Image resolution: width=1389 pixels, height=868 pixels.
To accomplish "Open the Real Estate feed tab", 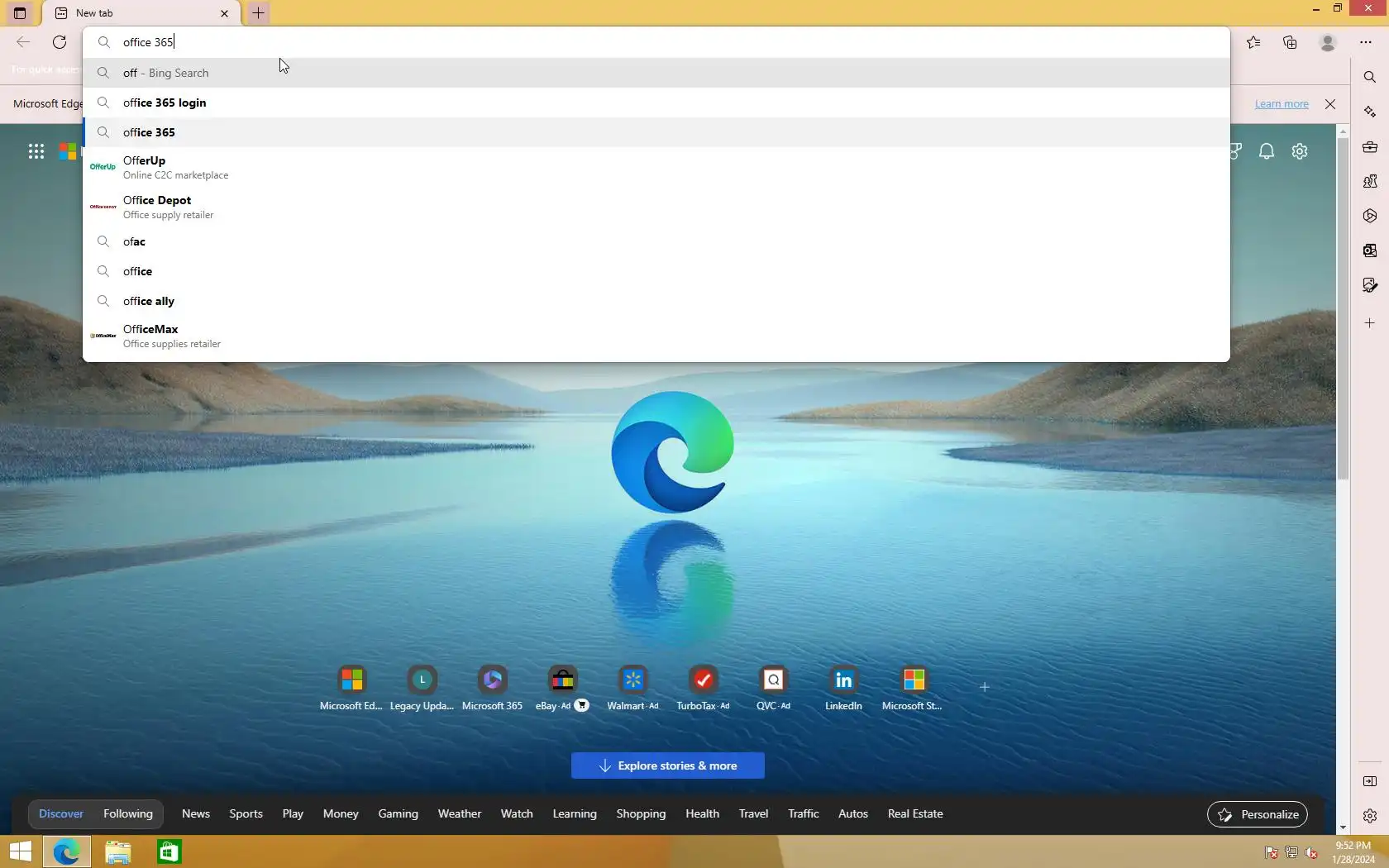I will 915,813.
